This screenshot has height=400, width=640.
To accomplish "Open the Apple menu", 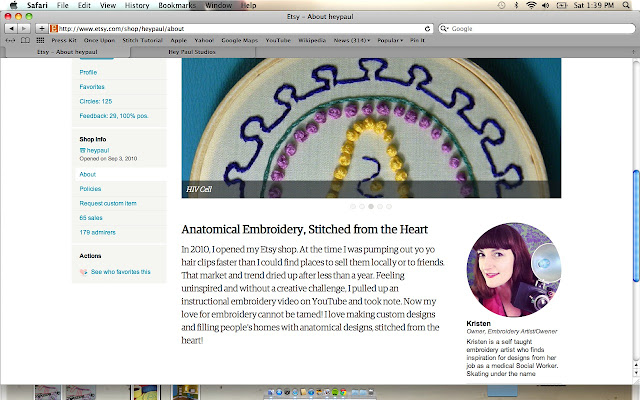I will click(x=14, y=5).
